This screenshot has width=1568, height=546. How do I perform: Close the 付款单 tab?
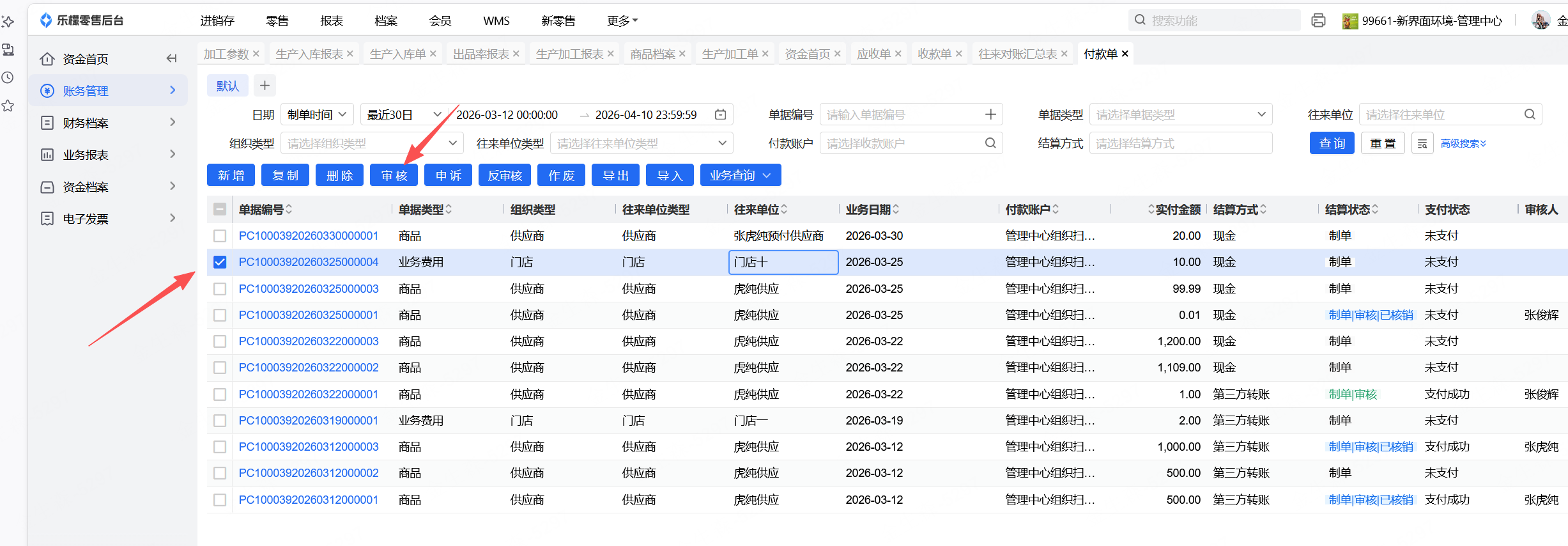click(1125, 54)
